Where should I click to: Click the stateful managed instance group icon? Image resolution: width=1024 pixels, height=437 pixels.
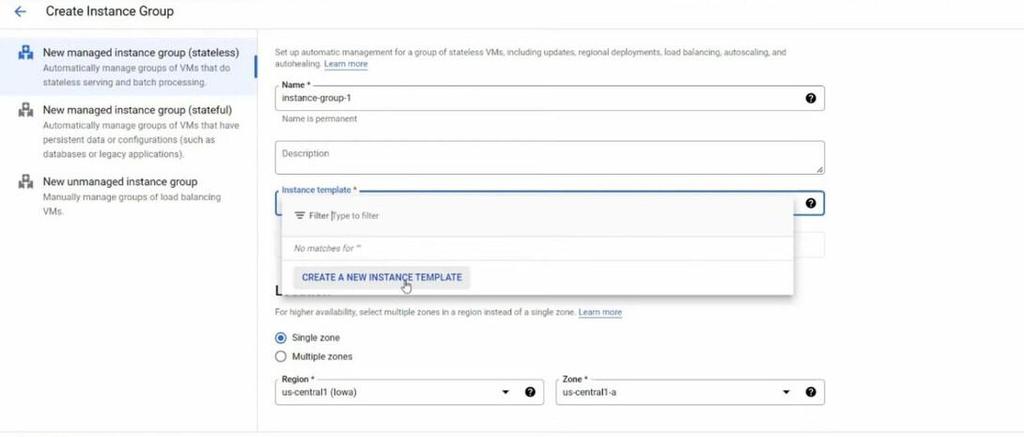point(26,111)
